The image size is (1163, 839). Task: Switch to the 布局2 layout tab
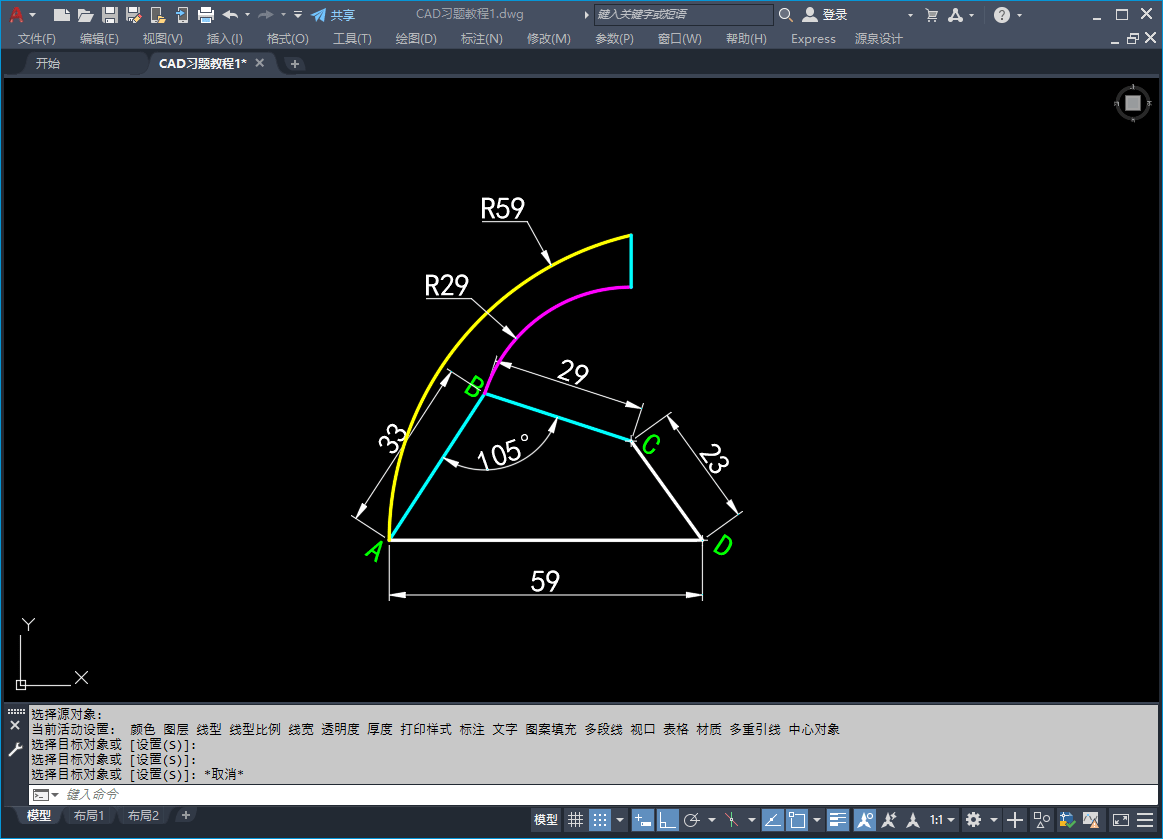click(x=143, y=815)
